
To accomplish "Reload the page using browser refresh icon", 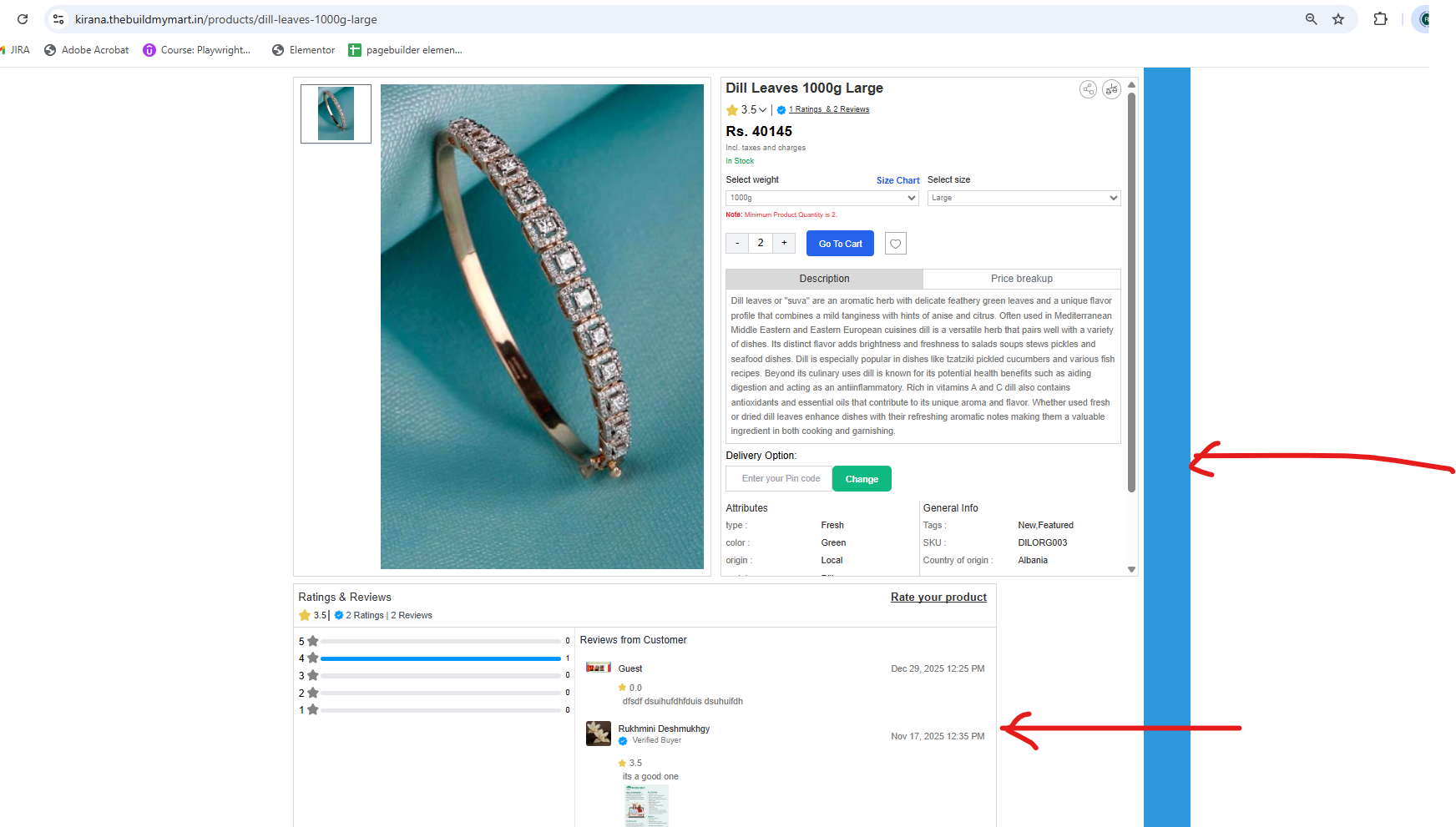I will point(23,19).
